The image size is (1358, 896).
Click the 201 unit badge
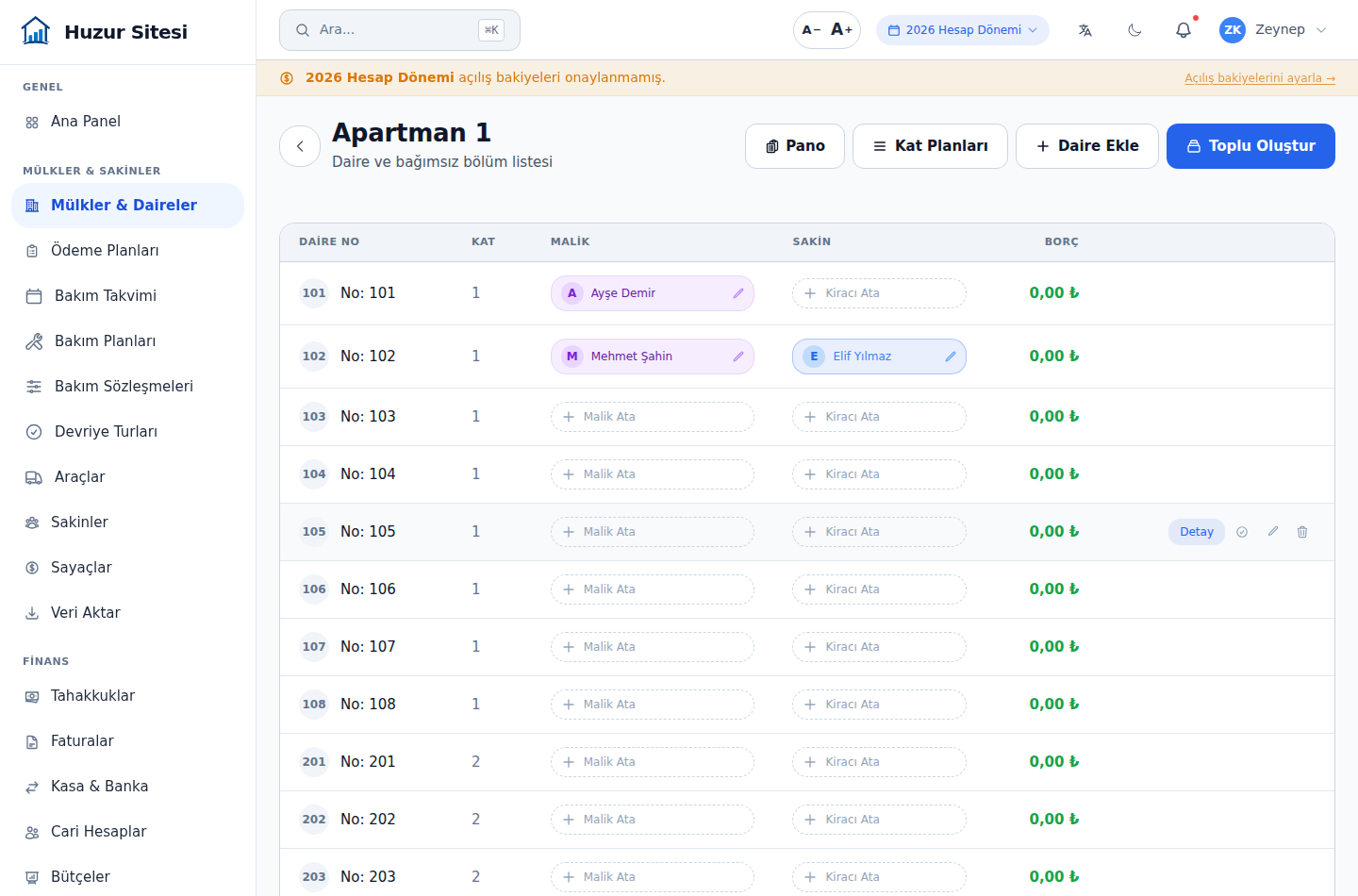tap(314, 762)
